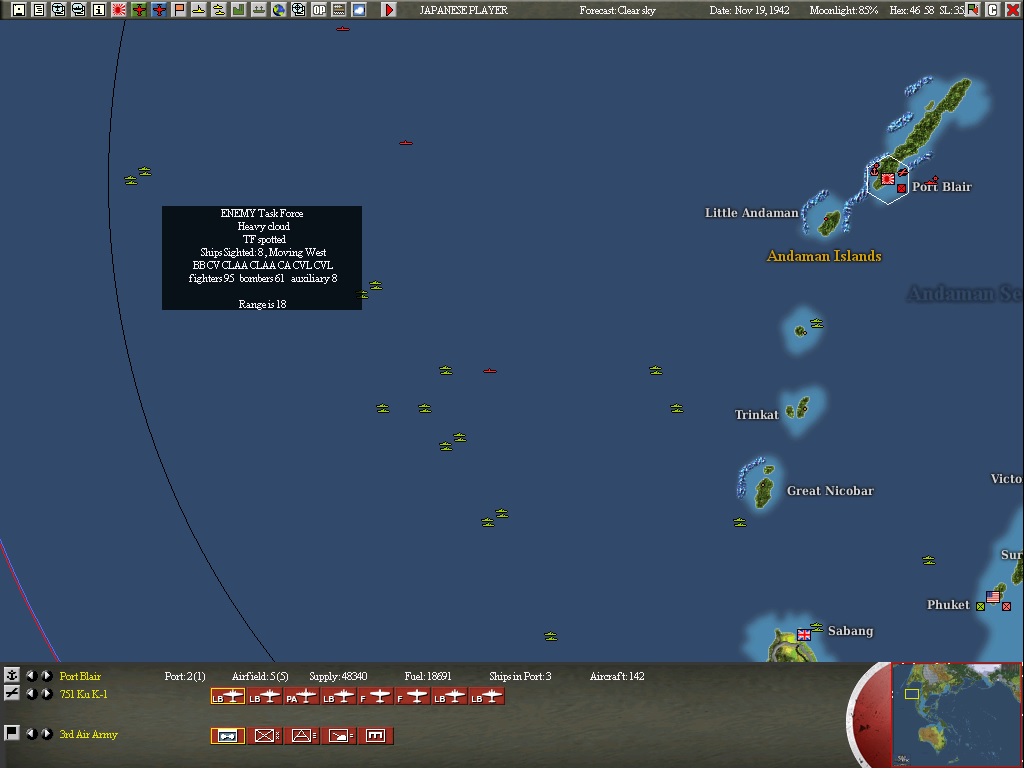Select the highlighted LB air group icon
This screenshot has width=1027, height=770.
pos(228,697)
